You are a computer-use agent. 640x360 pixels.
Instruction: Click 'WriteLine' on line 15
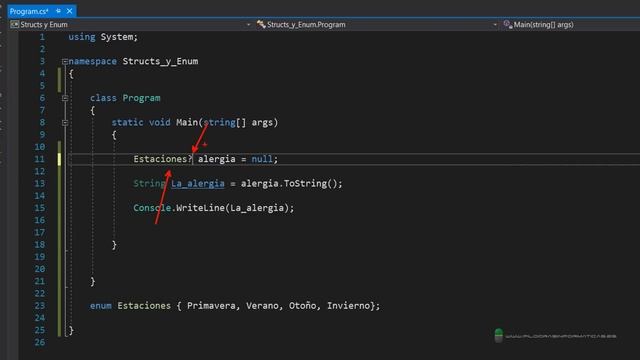pos(200,208)
